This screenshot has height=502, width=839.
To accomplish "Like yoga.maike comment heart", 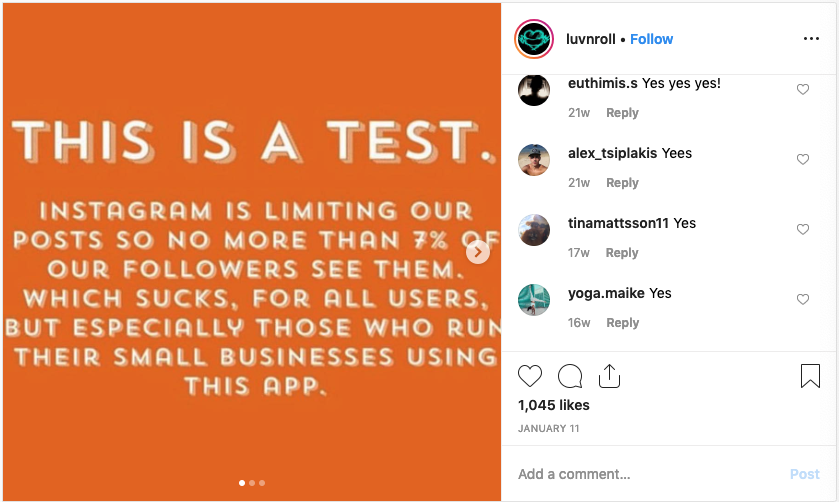I will coord(803,300).
